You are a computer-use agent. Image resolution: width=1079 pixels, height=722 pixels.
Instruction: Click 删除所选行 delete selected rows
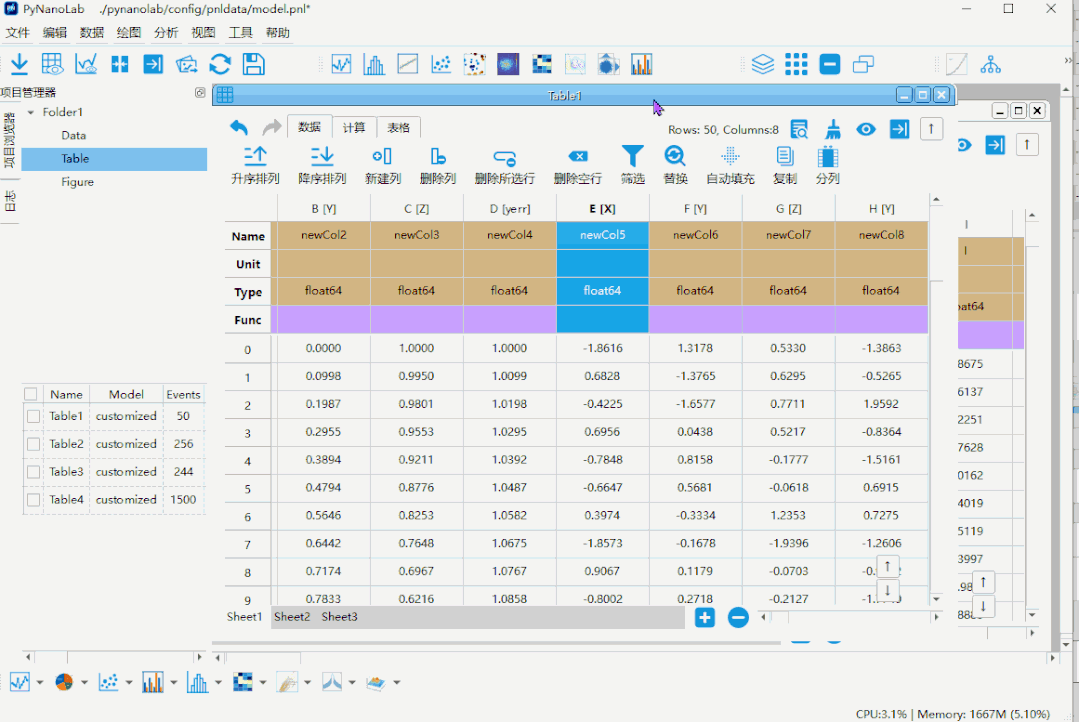tap(504, 166)
